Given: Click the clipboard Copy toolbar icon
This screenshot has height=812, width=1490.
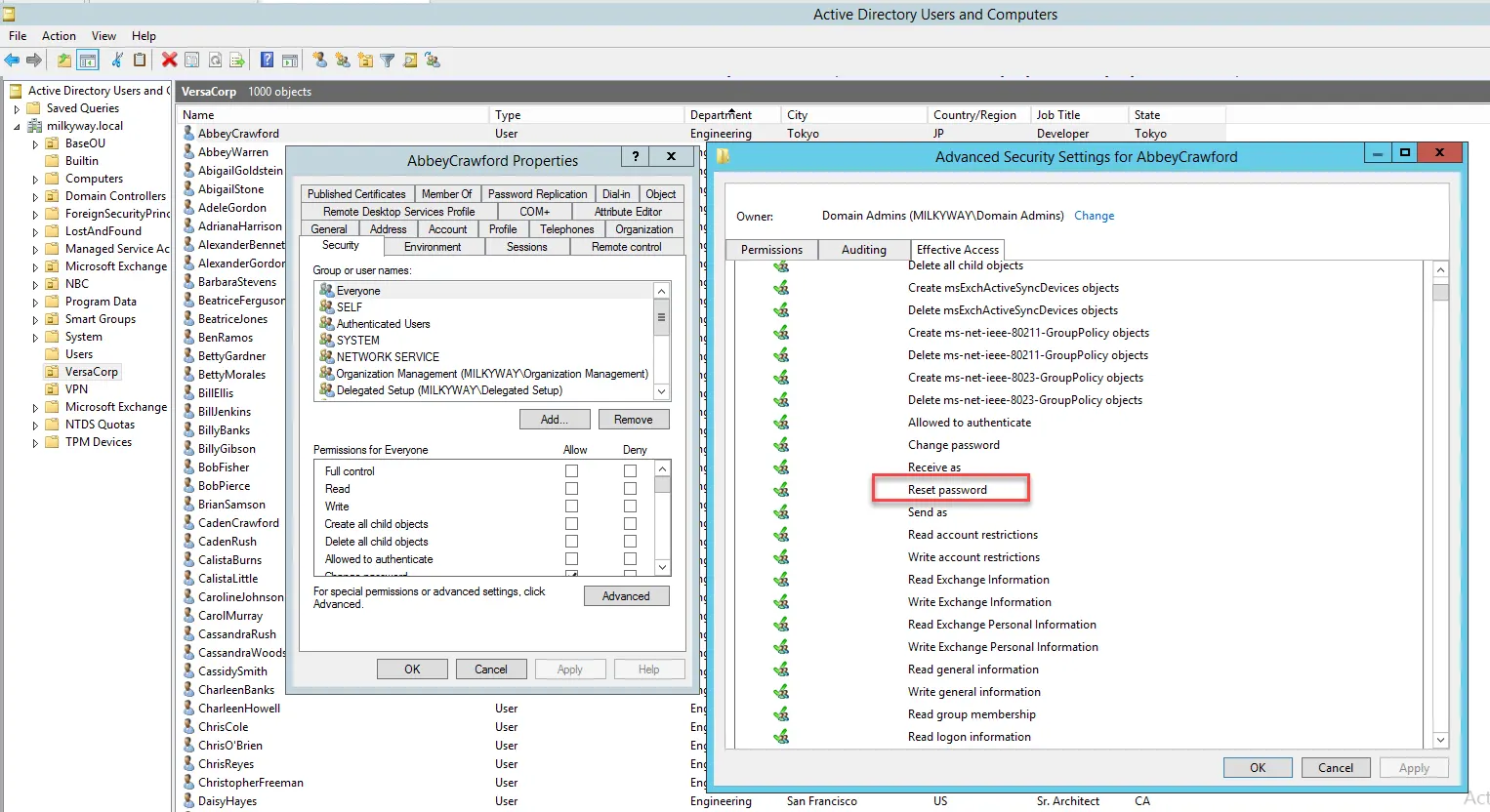Looking at the screenshot, I should [x=140, y=61].
